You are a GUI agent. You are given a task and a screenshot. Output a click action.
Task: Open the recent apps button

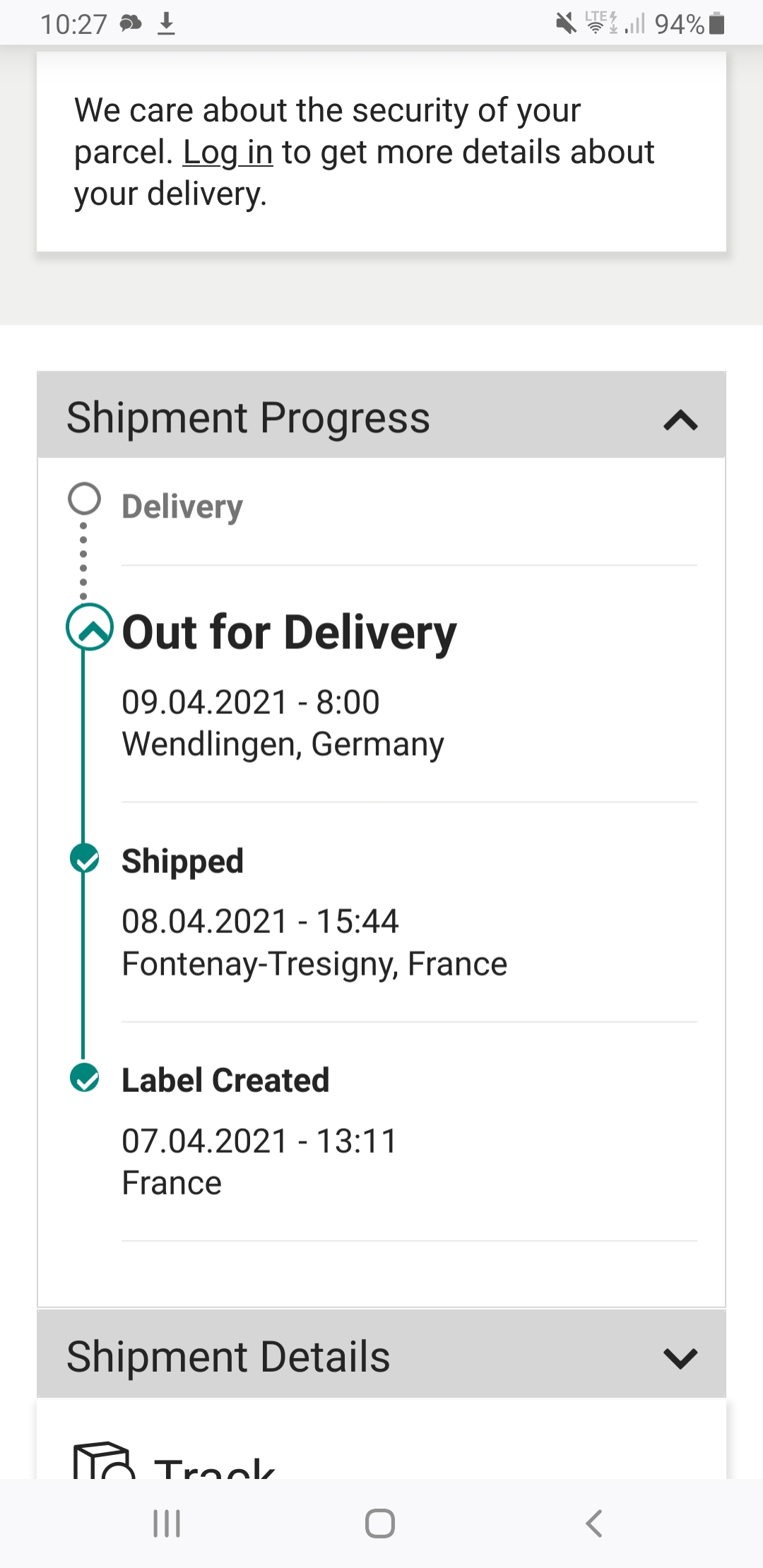[x=167, y=1524]
